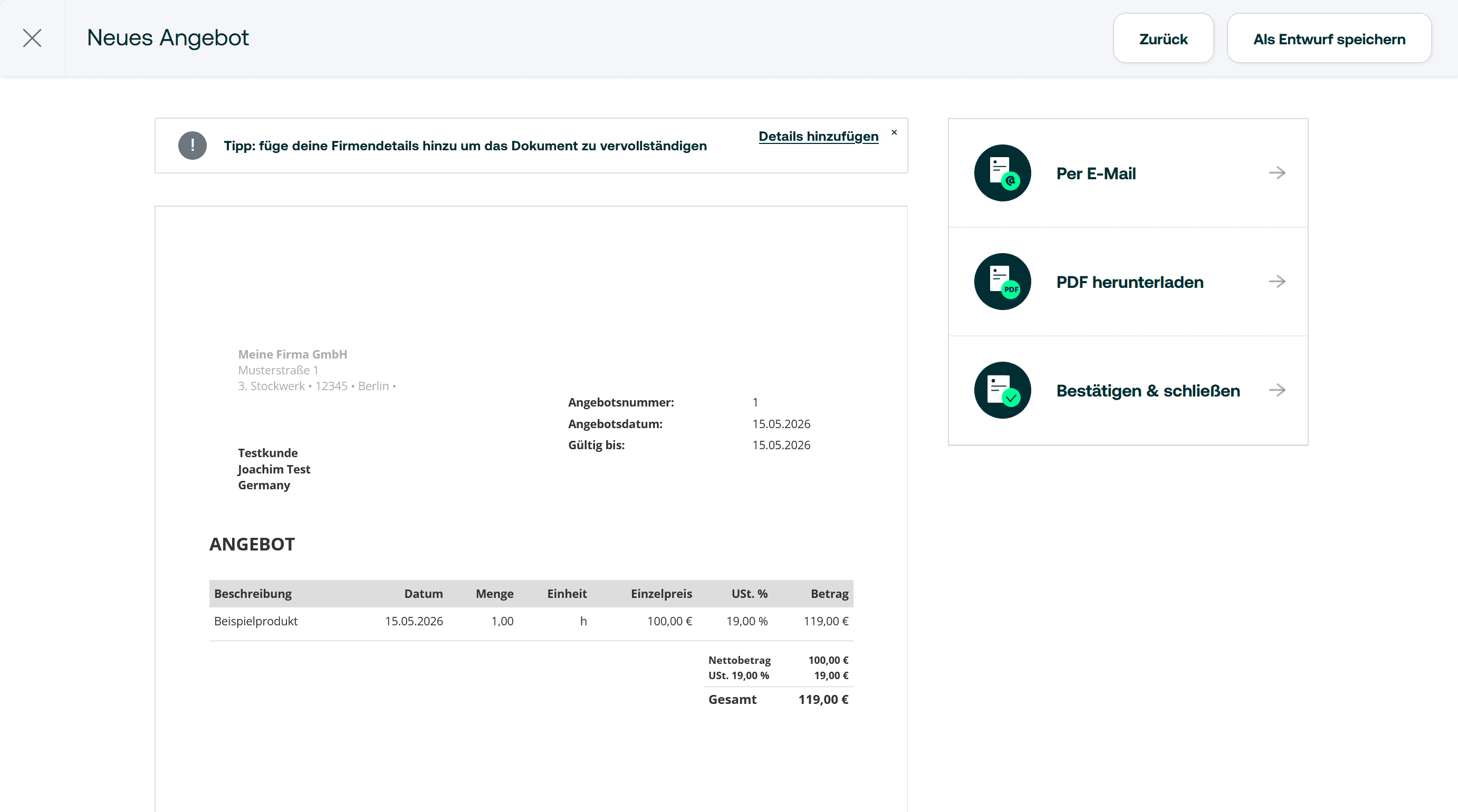The image size is (1458, 812).
Task: Choose the Per E-Mail option
Action: click(1128, 173)
